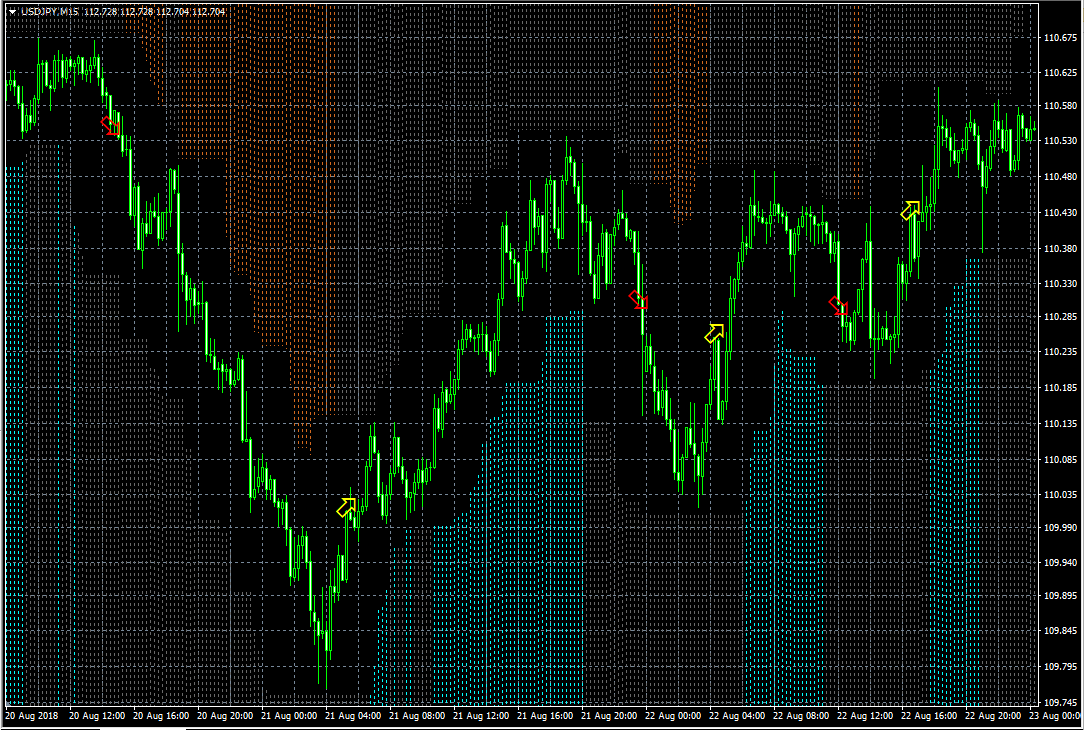
Task: Select the yellow buy arrow near 22 Aug 04:00
Action: (714, 333)
